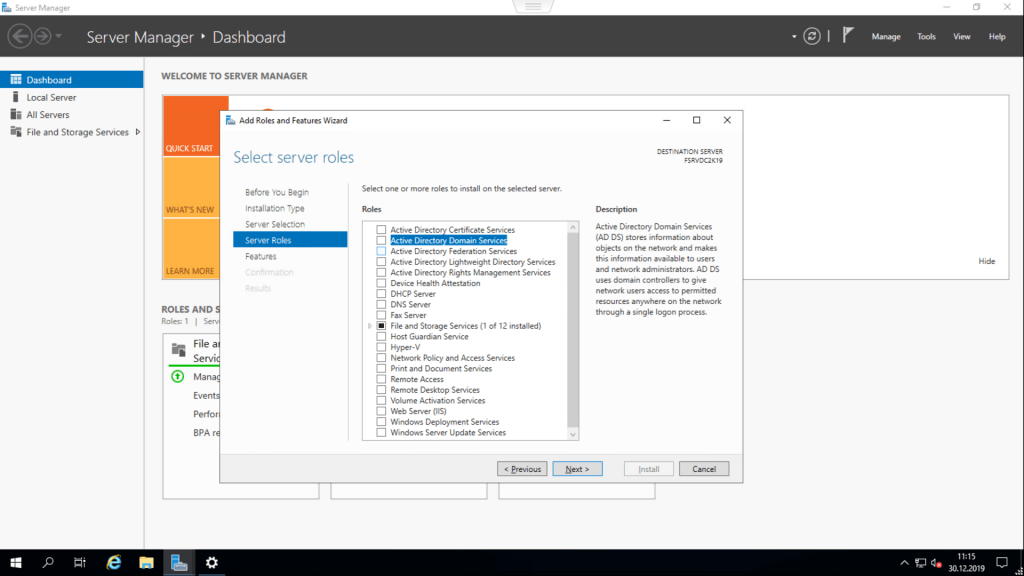This screenshot has height=576, width=1024.
Task: Click the back navigation arrow
Action: tap(19, 37)
